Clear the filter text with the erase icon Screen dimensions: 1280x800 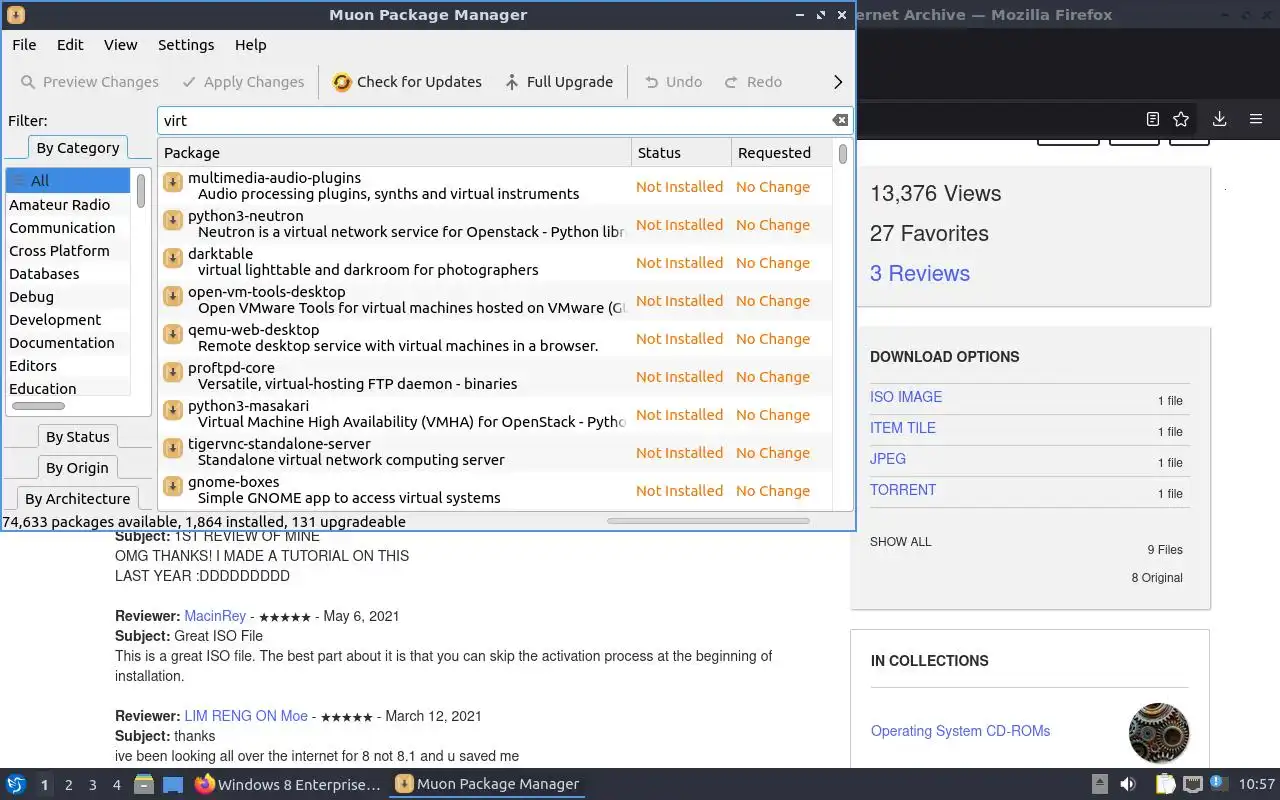click(x=840, y=120)
